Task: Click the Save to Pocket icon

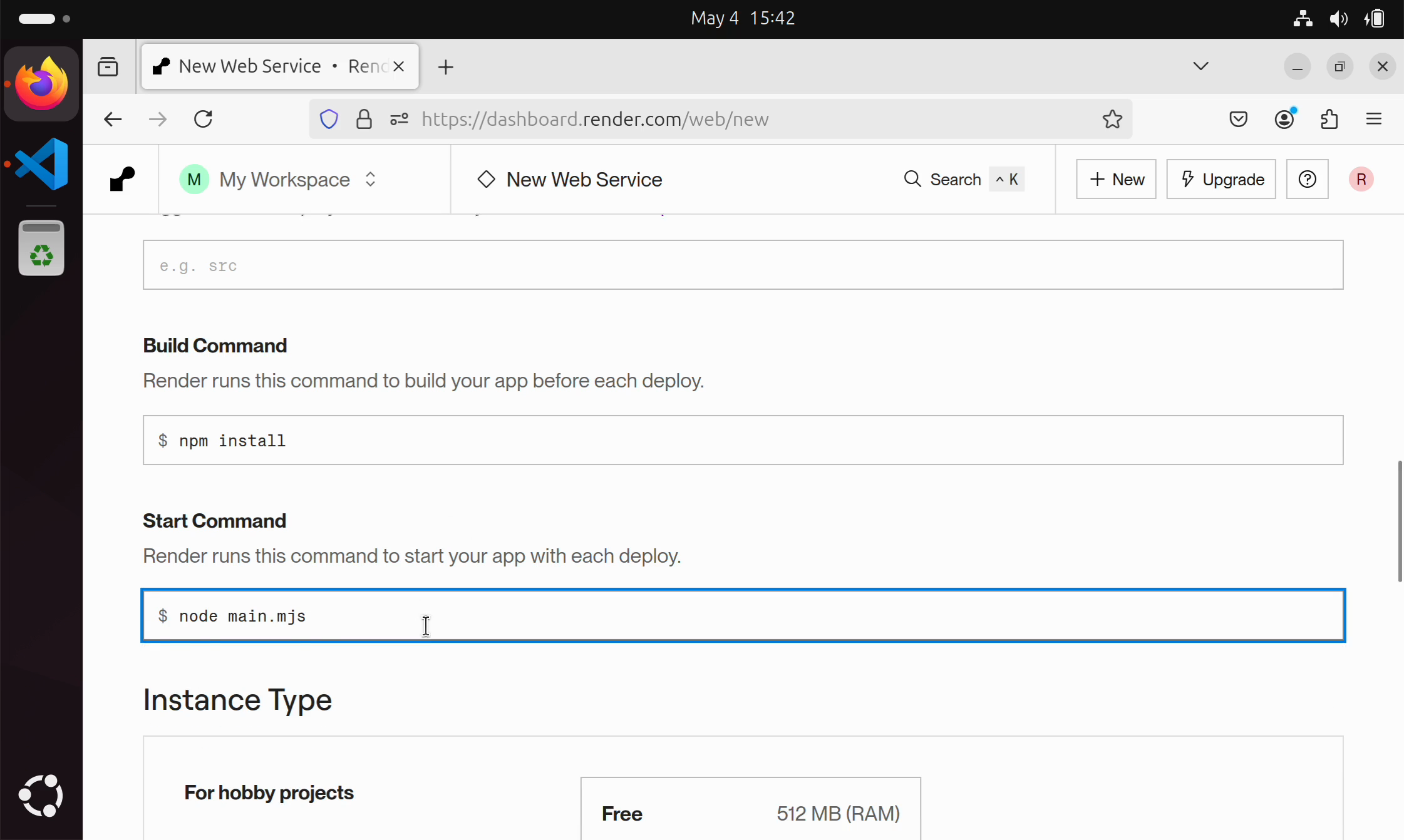Action: pos(1238,119)
